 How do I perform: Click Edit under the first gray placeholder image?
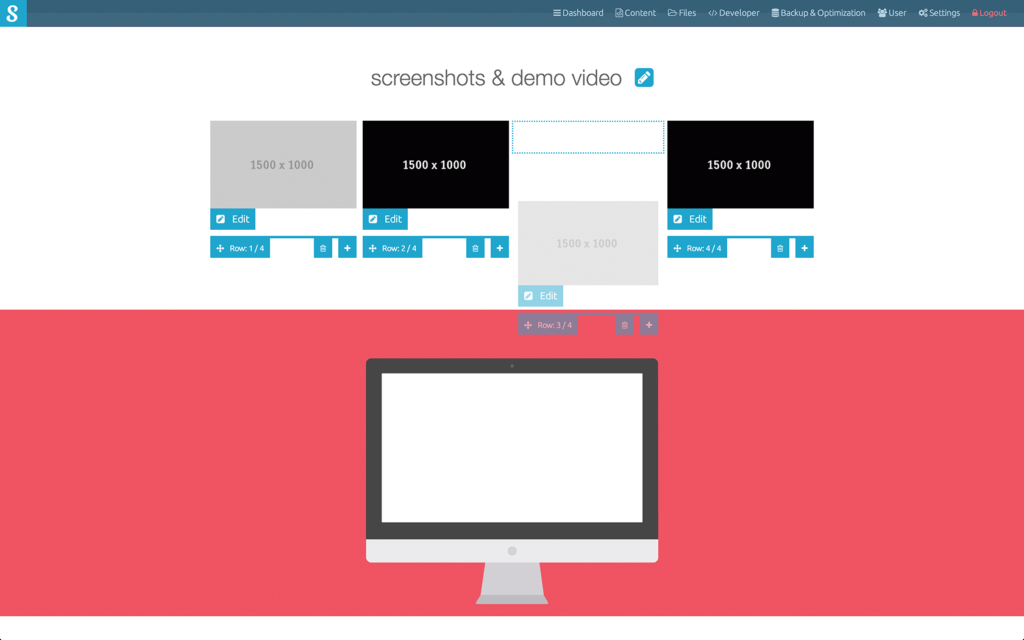[x=232, y=218]
